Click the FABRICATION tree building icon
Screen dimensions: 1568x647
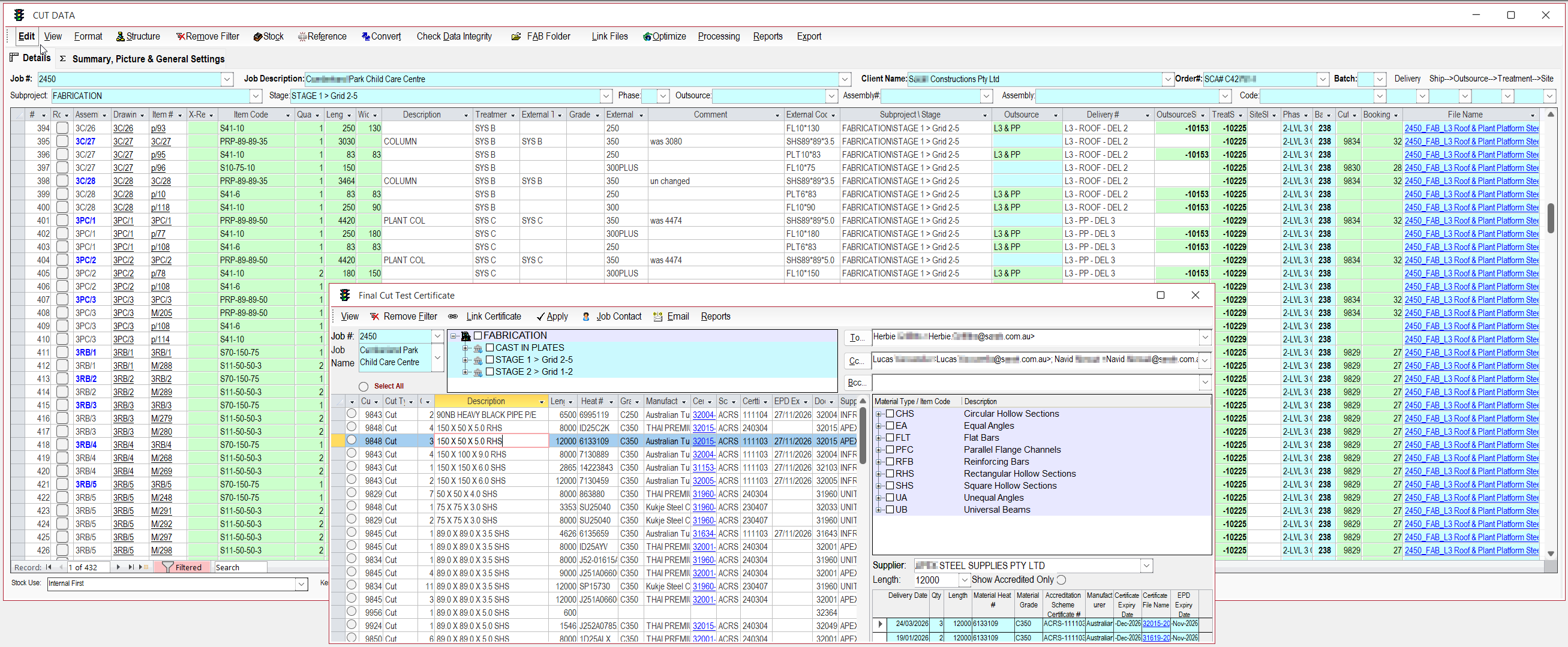tap(466, 336)
